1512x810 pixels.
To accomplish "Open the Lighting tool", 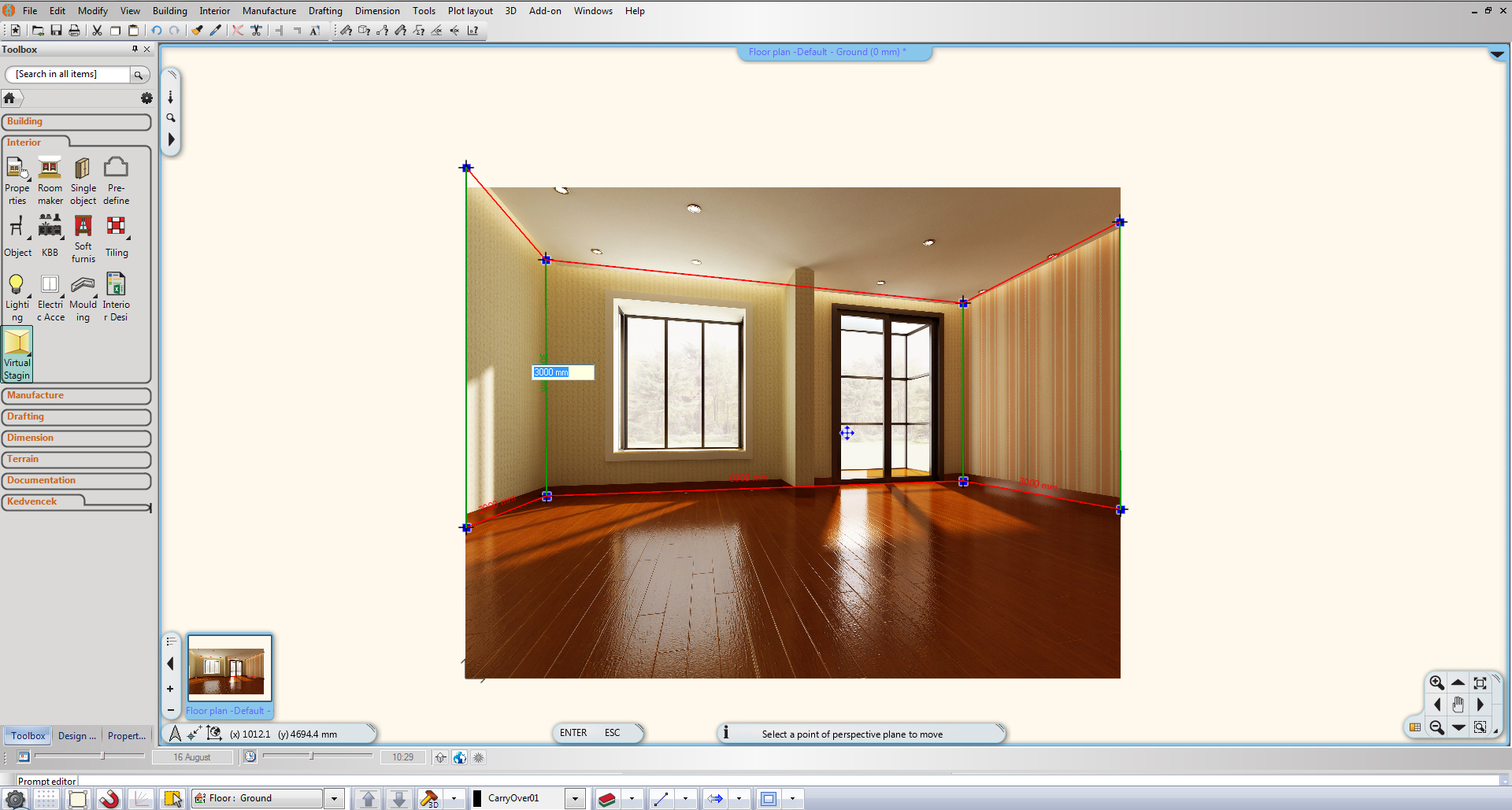I will 17,296.
